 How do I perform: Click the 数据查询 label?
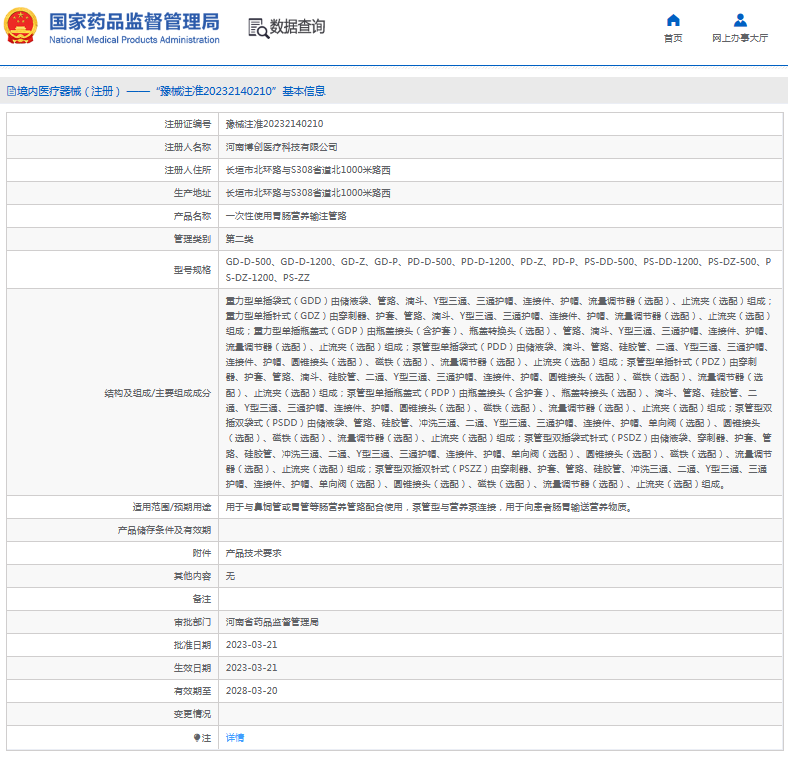tap(298, 26)
